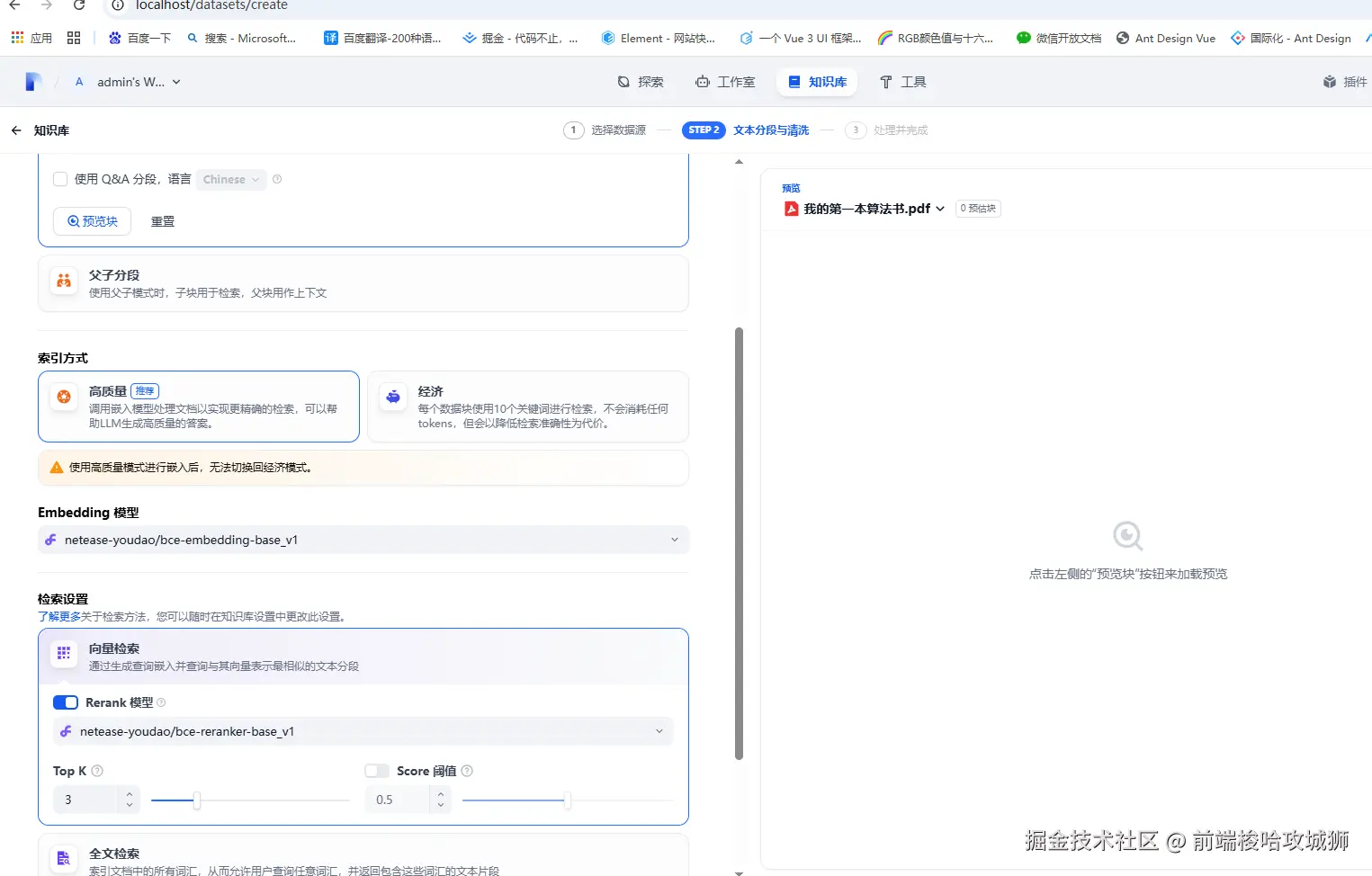Viewport: 1372px width, 876px height.
Task: Open the RGB颜色值 bookmark
Action: (936, 38)
